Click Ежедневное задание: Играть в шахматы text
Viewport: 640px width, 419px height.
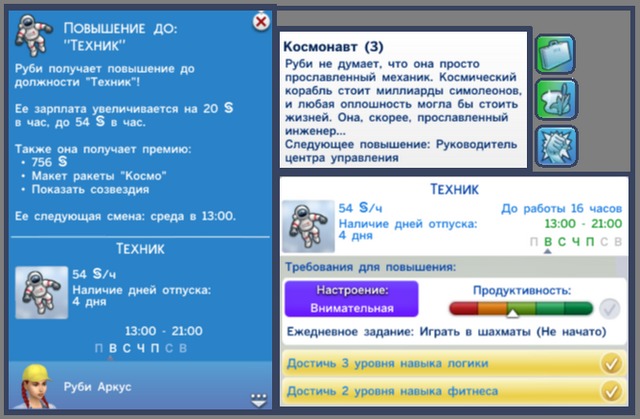(447, 331)
